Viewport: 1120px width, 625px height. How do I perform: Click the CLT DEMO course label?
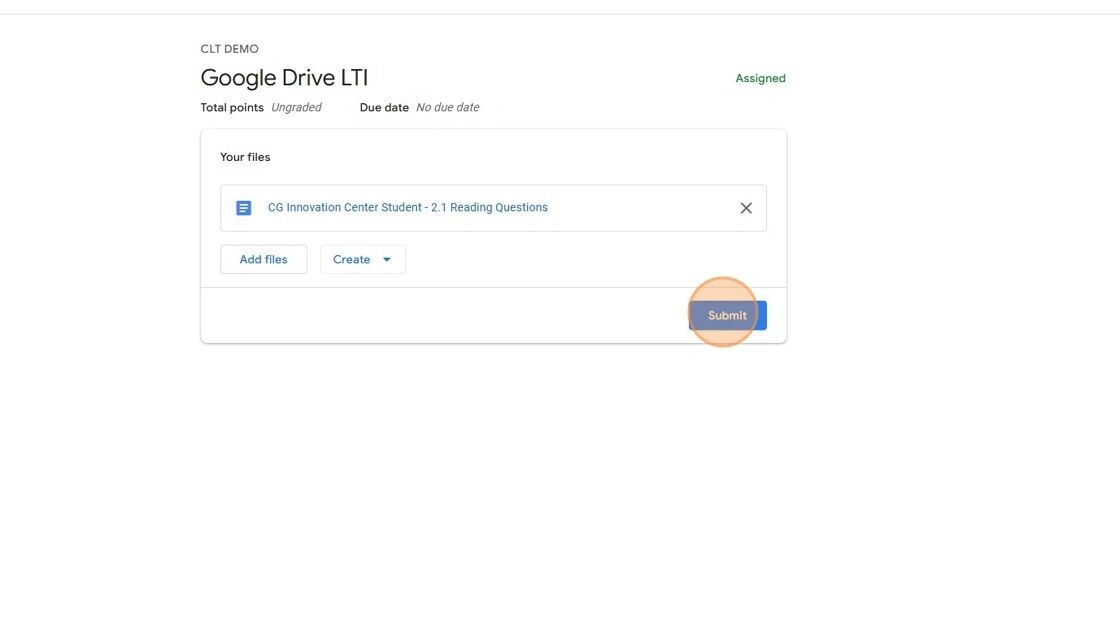pyautogui.click(x=229, y=49)
